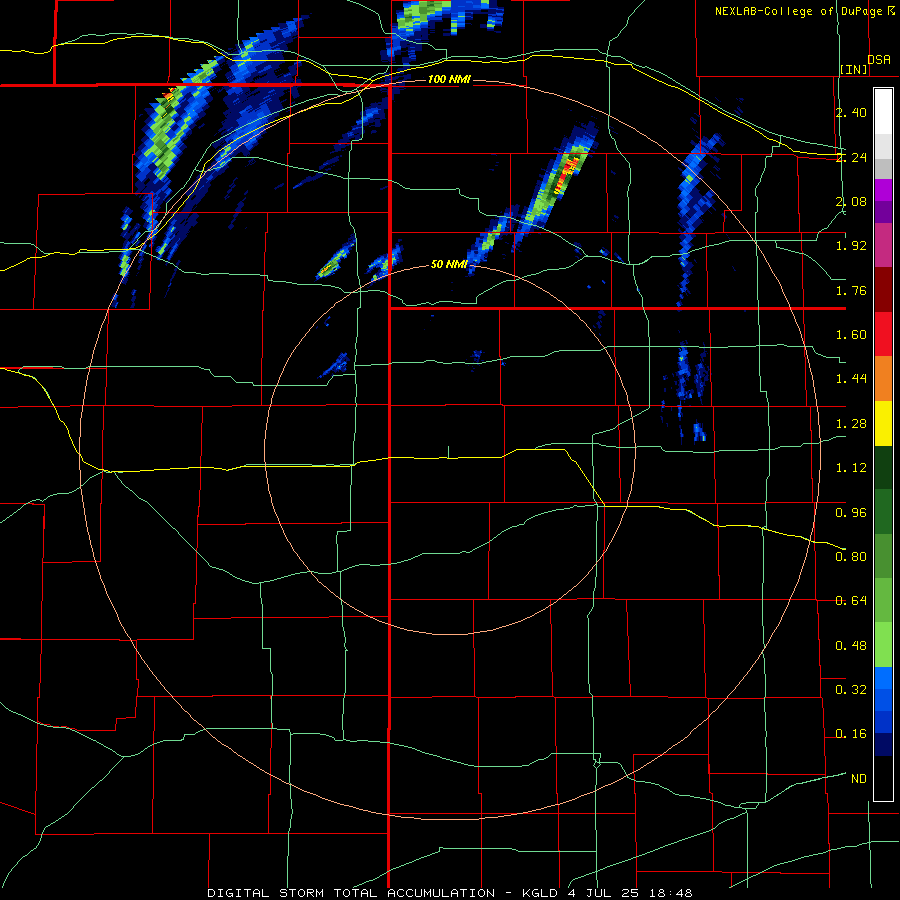Select the 1.28 legend value

pyautogui.click(x=851, y=424)
